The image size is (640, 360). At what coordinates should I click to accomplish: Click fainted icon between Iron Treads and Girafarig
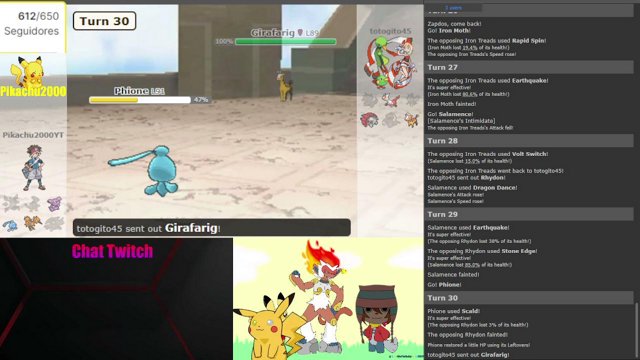coord(391,120)
